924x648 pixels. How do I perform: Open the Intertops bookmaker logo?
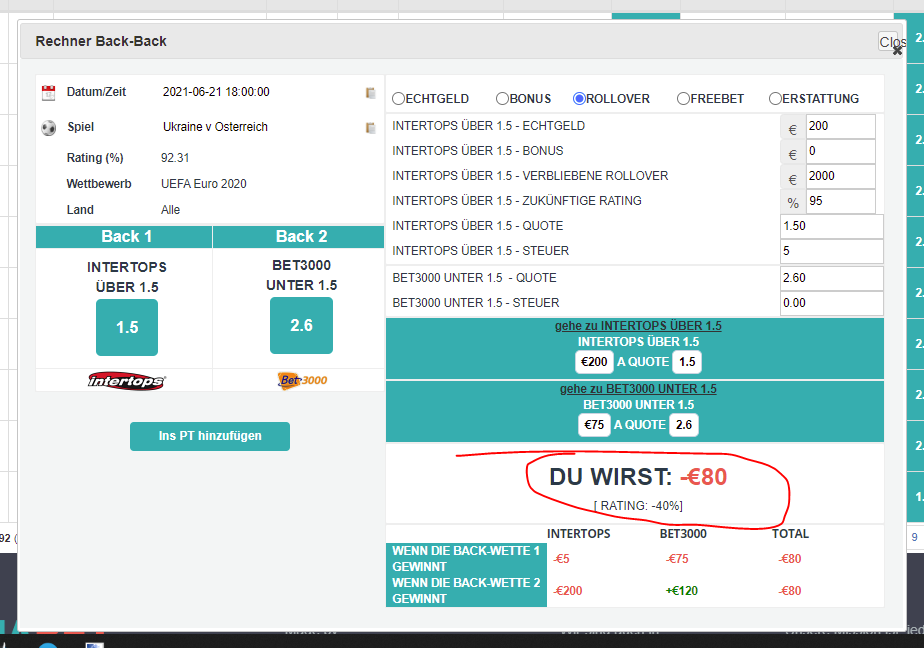(127, 381)
